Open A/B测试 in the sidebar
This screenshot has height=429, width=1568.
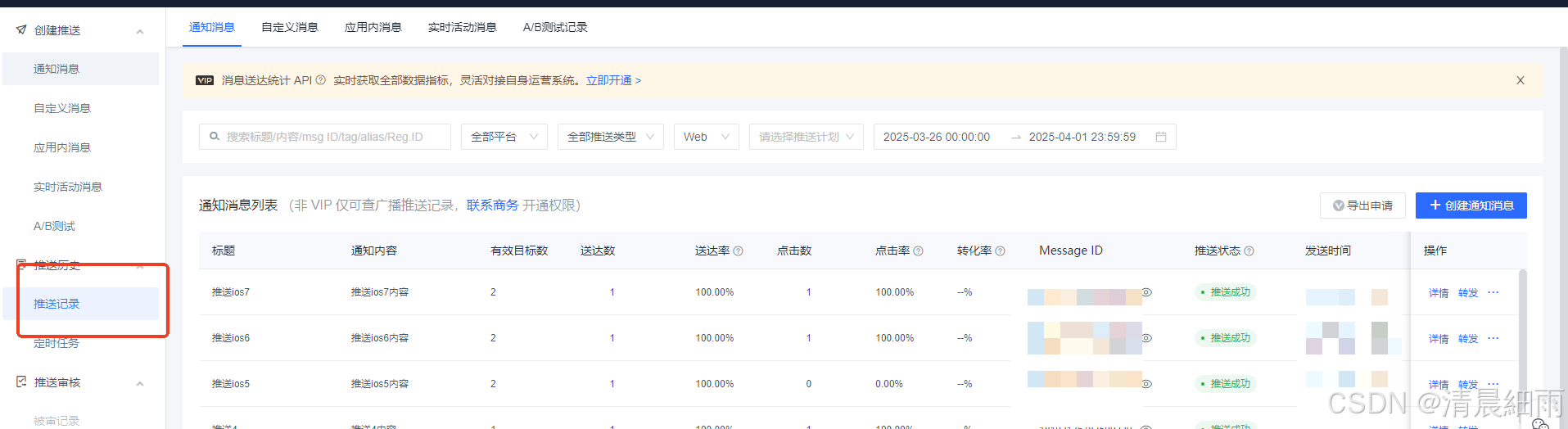[54, 226]
